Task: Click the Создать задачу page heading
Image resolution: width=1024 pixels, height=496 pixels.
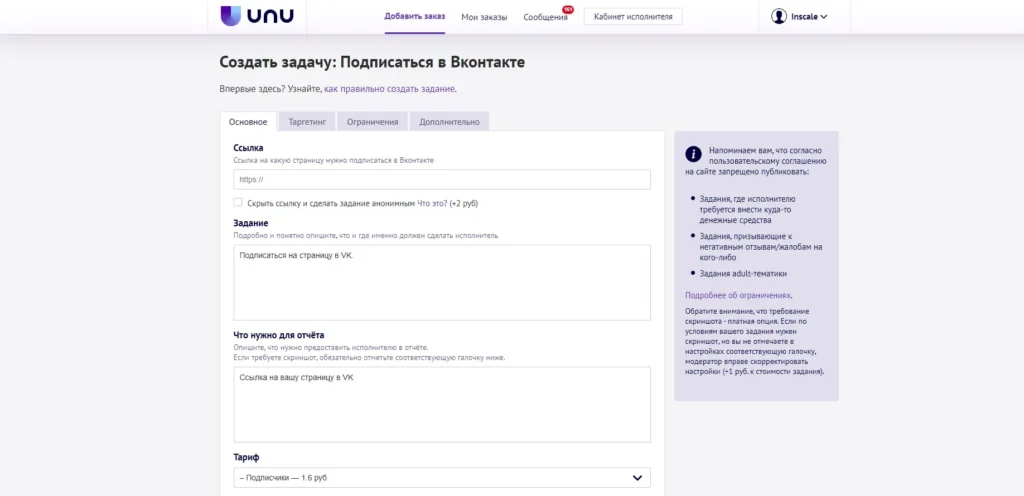Action: [372, 63]
